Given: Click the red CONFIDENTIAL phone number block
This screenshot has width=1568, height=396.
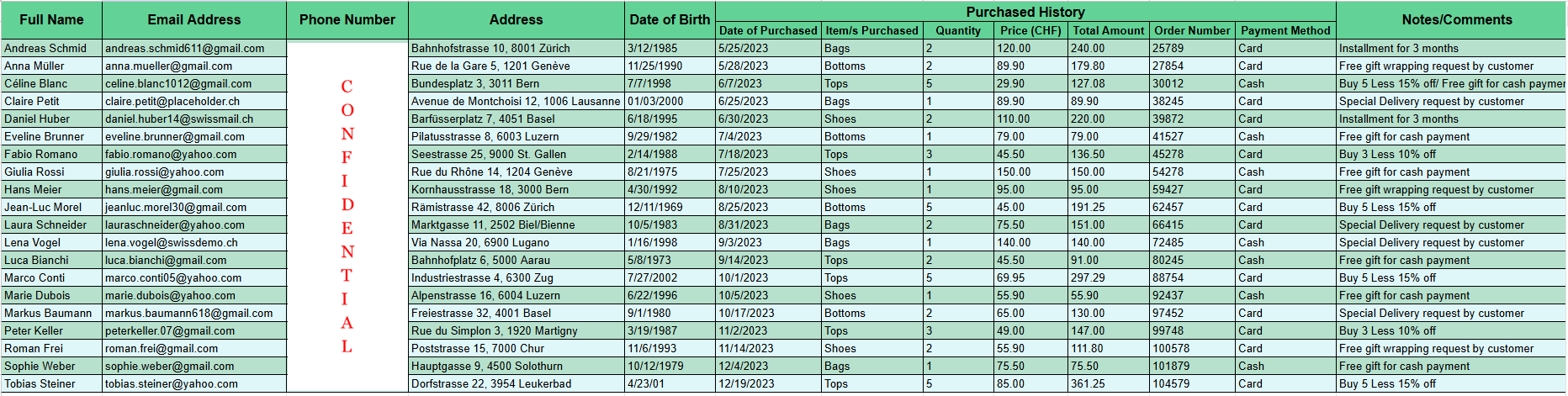Looking at the screenshot, I should coord(347,216).
